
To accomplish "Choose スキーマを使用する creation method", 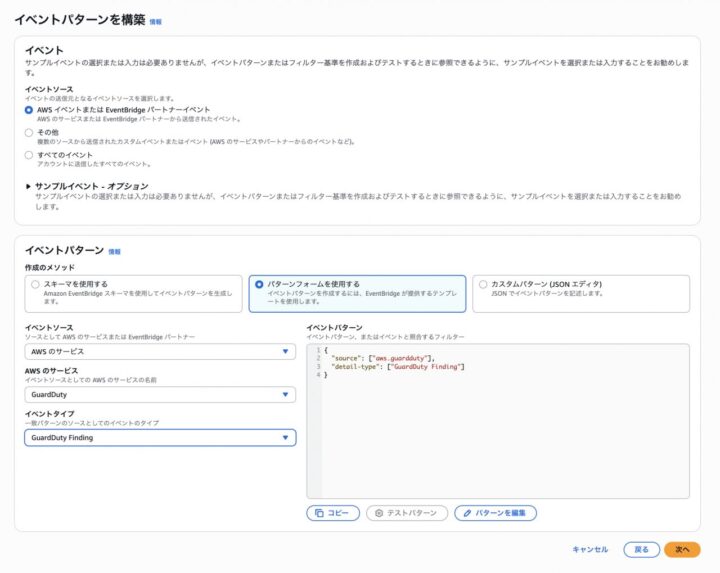I will pos(36,284).
